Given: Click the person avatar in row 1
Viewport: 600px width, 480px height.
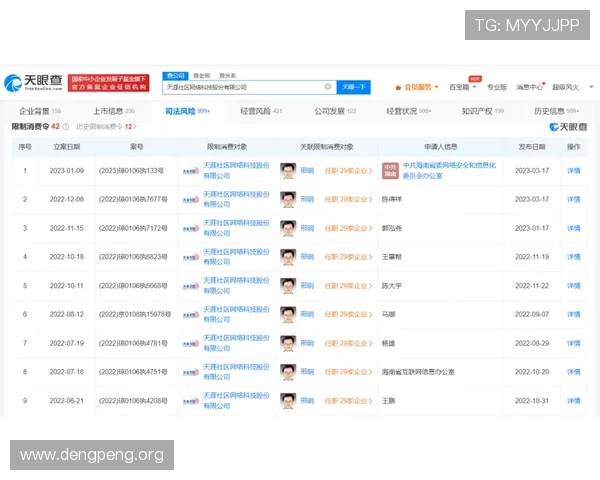Looking at the screenshot, I should coord(288,171).
